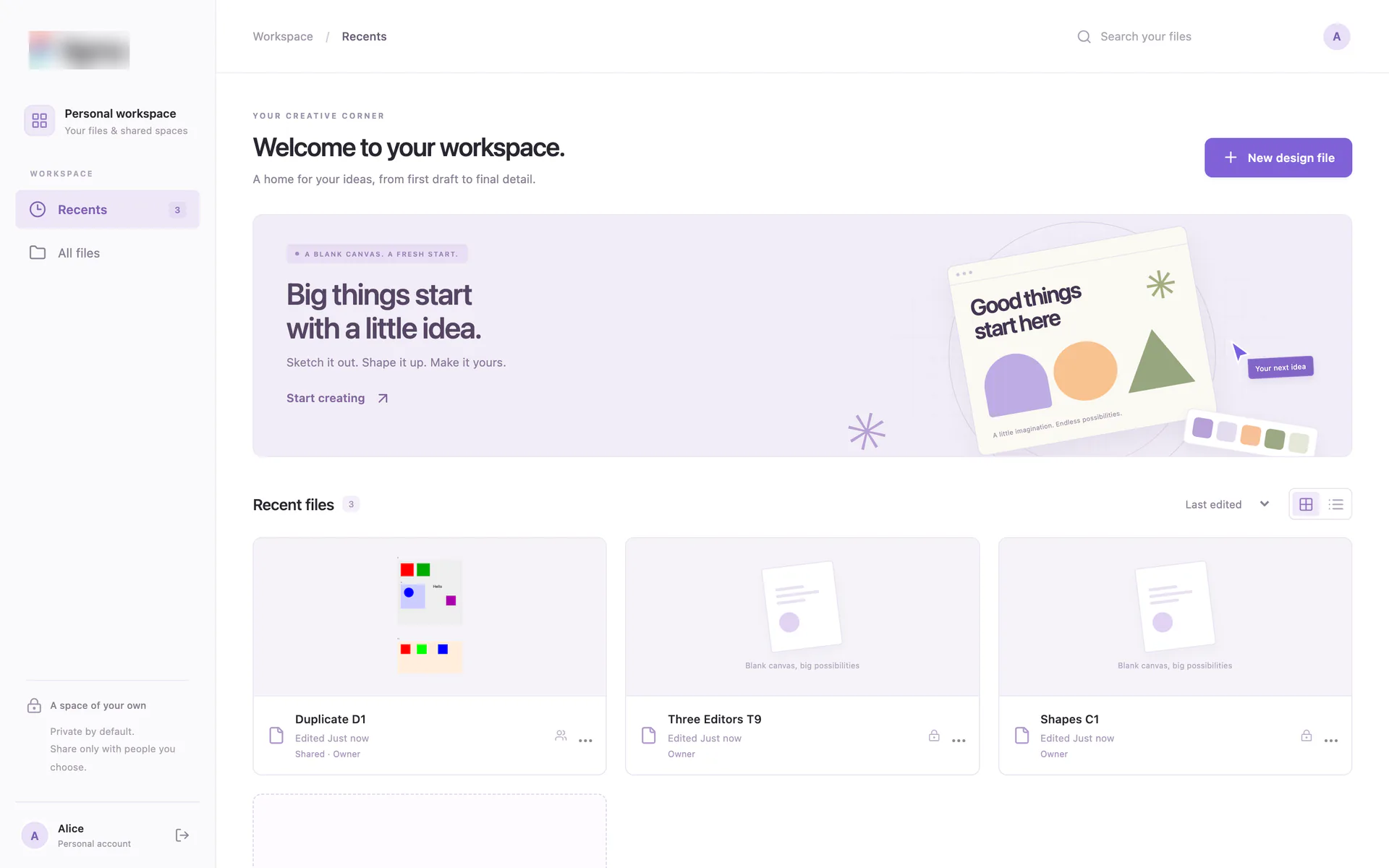Select Alice account name in sidebar
Image resolution: width=1389 pixels, height=868 pixels.
[71, 828]
